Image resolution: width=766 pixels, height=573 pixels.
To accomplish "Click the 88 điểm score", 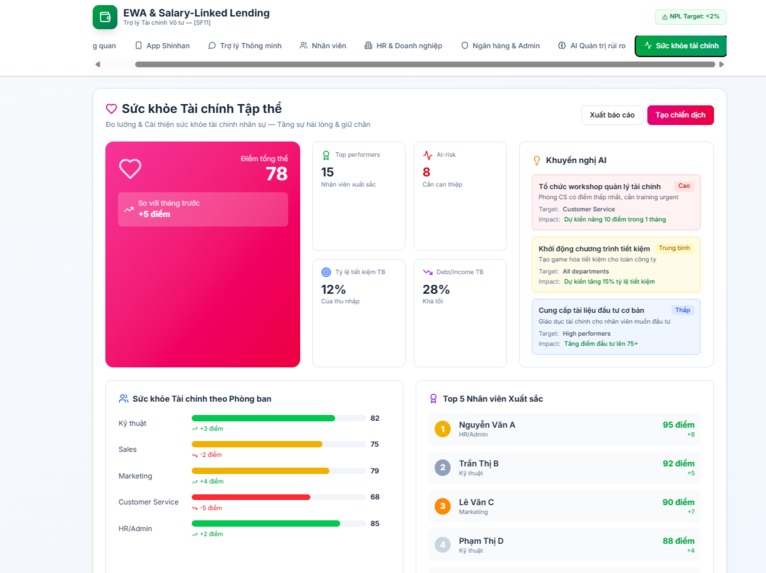I will (x=678, y=541).
